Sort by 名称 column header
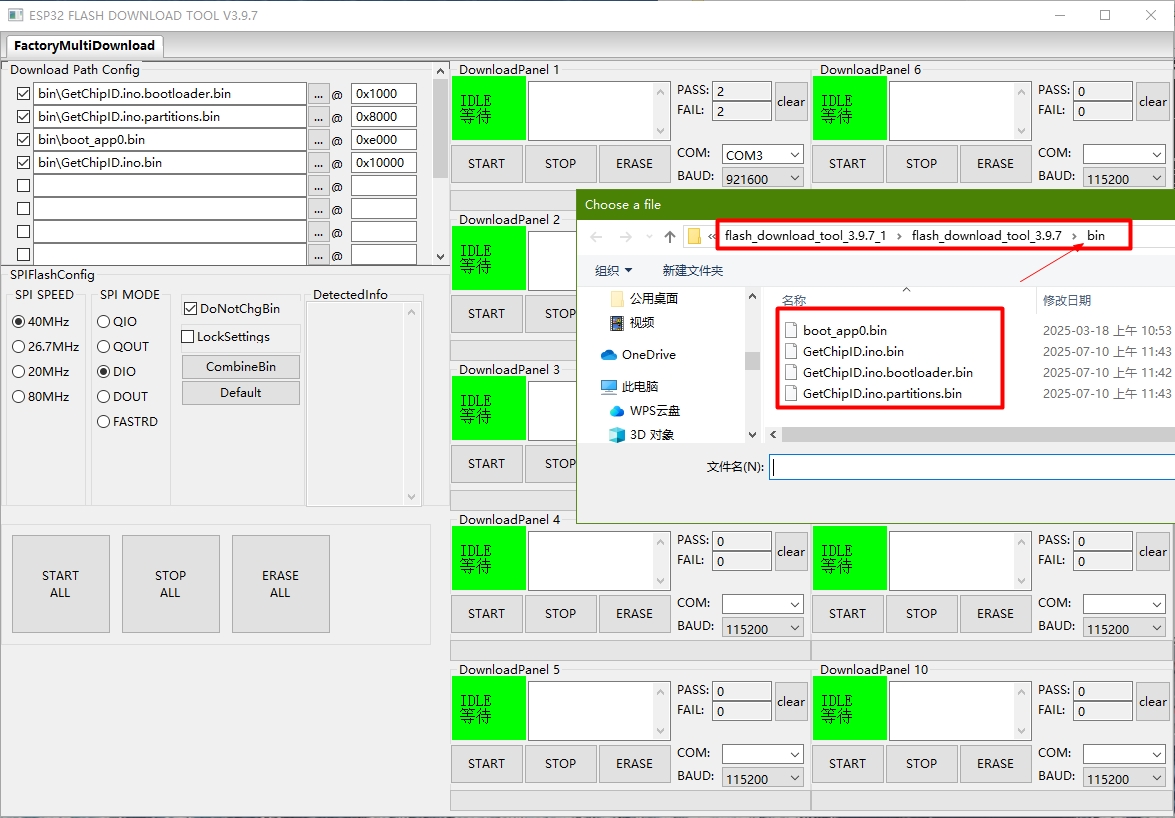Viewport: 1175px width, 818px height. click(x=794, y=300)
